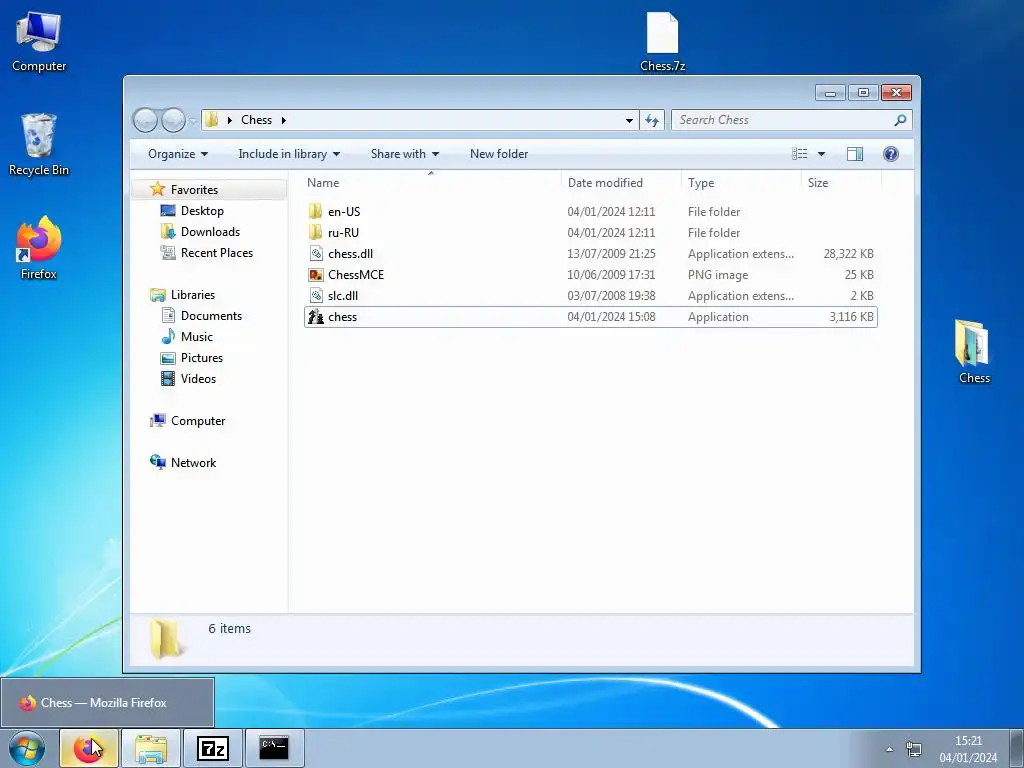Sort by the Name column header
This screenshot has width=1024, height=768.
tap(431, 183)
